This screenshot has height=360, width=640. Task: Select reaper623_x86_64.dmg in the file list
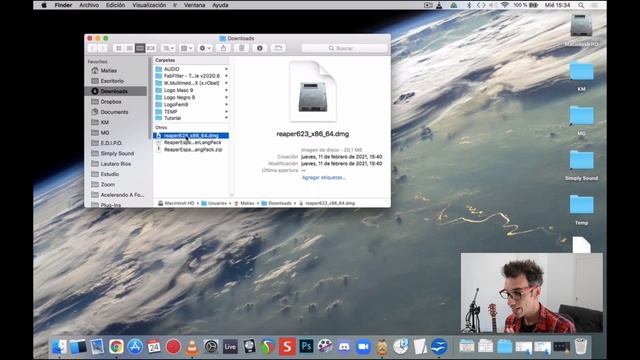pos(191,136)
